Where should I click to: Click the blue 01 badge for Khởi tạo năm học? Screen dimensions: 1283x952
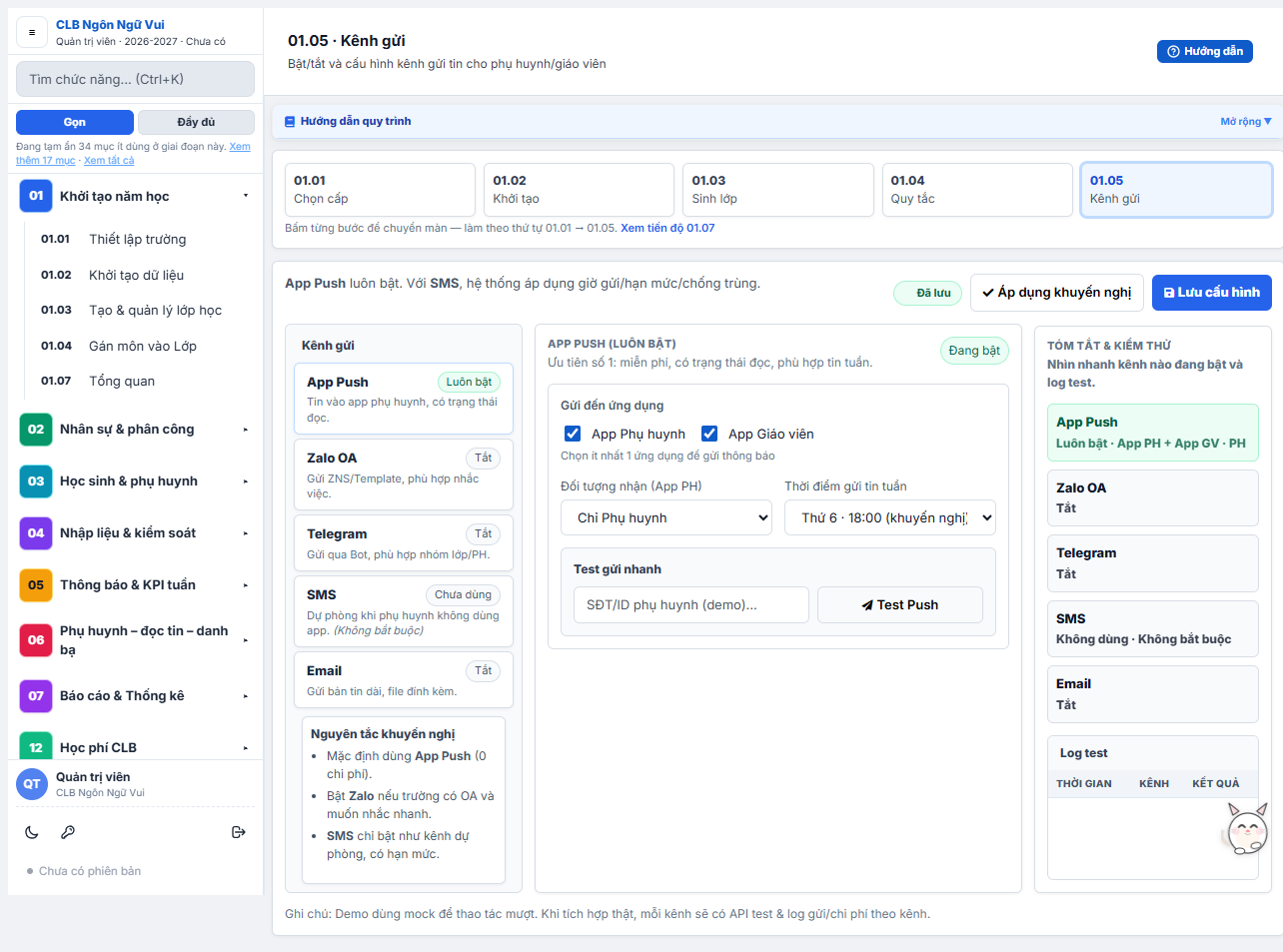(x=36, y=196)
